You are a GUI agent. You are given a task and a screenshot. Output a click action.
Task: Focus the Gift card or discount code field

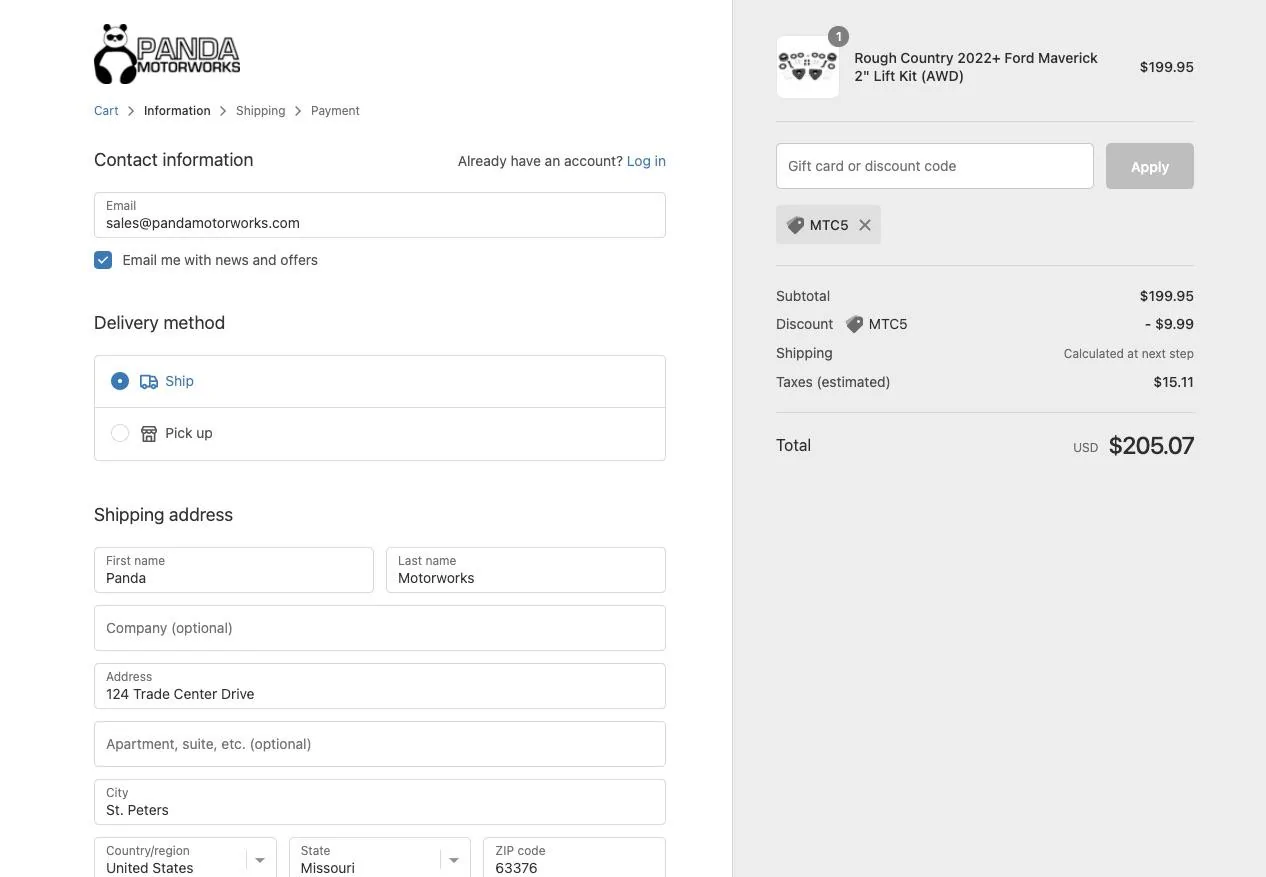935,166
